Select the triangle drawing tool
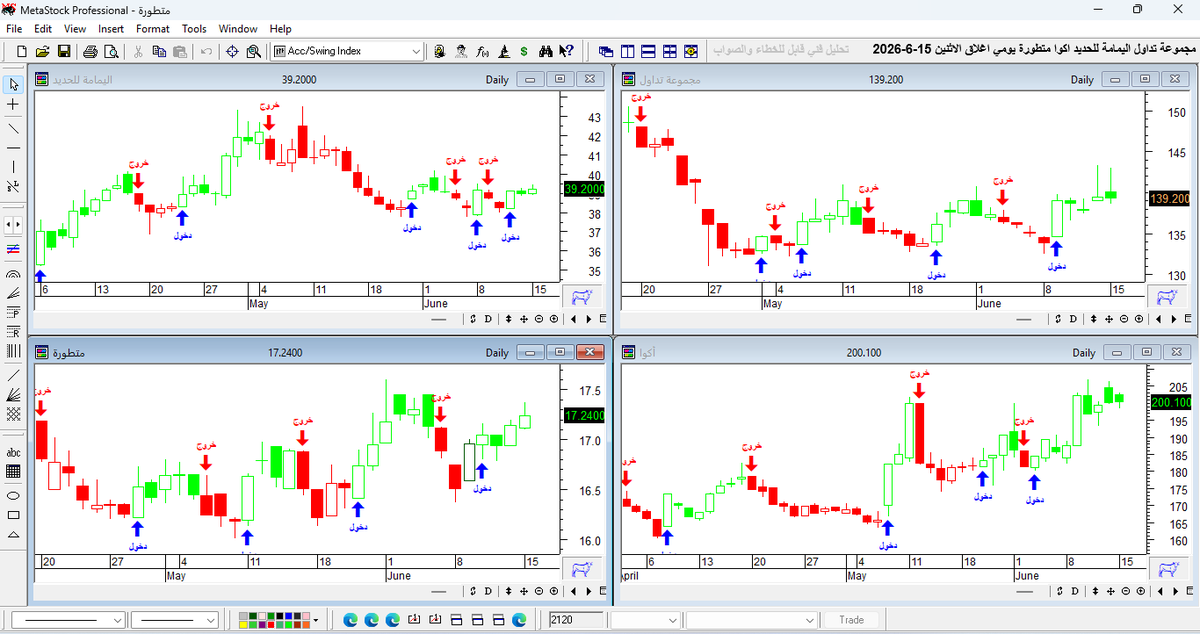This screenshot has height=634, width=1200. (13, 535)
